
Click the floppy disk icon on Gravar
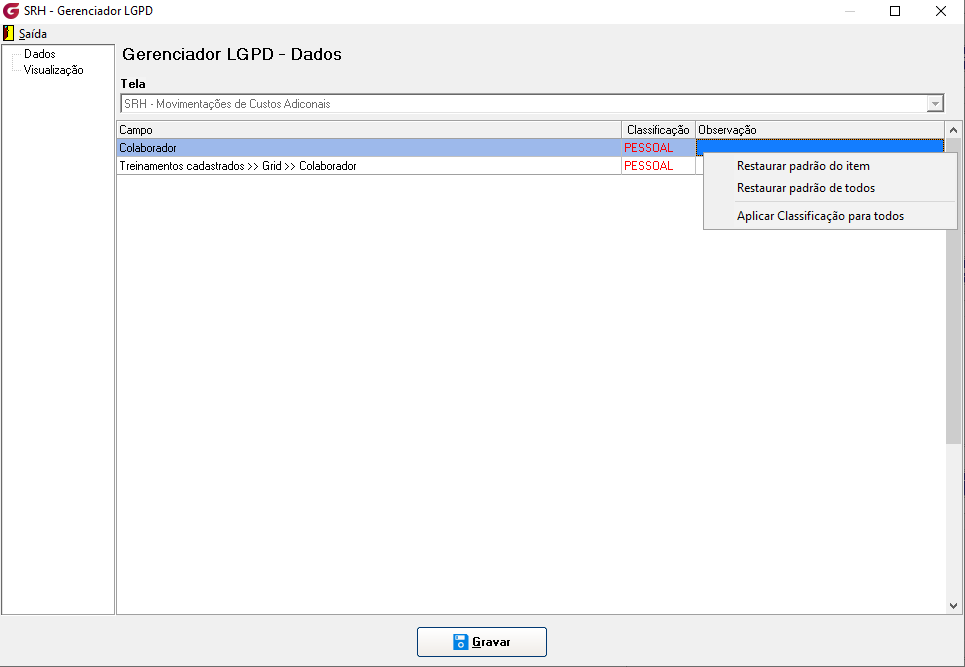(x=460, y=642)
